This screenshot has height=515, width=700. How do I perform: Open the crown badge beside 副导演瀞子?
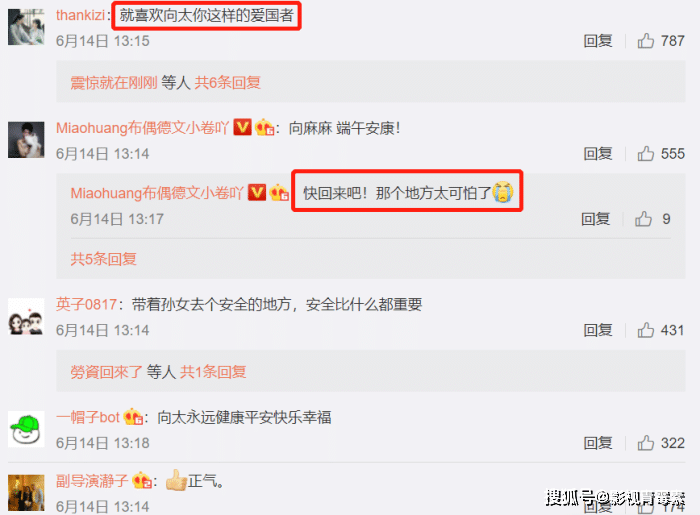pos(142,481)
